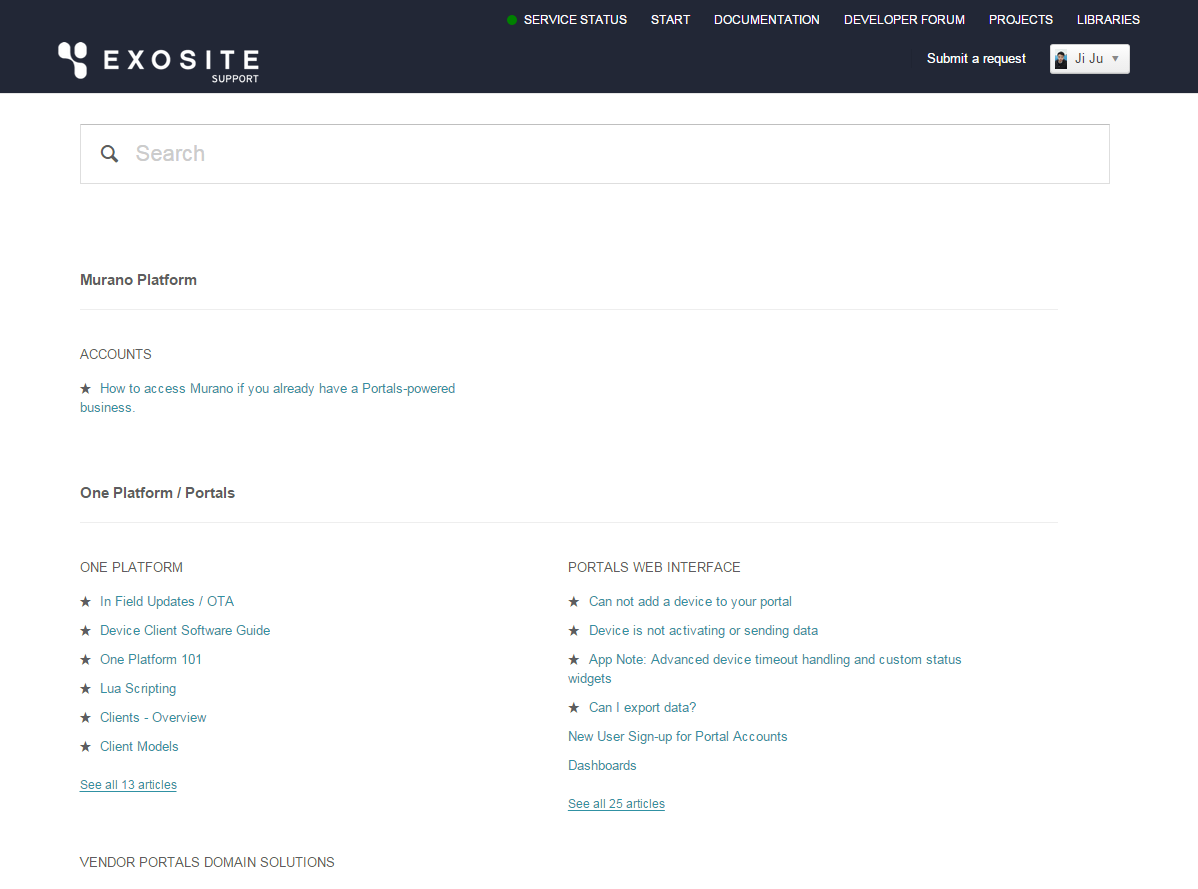Viewport: 1198px width, 889px height.
Task: Open the Projects menu item
Action: point(1020,20)
